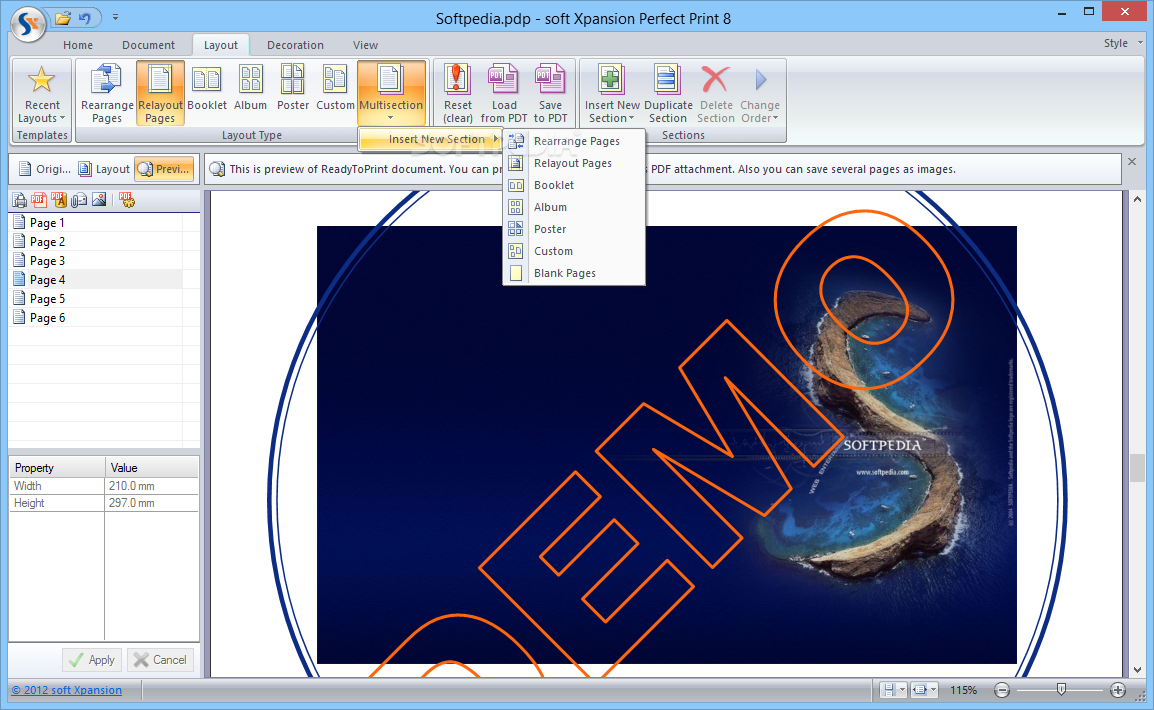The width and height of the screenshot is (1154, 710).
Task: Click Reset (clear) in the ribbon
Action: pos(458,93)
